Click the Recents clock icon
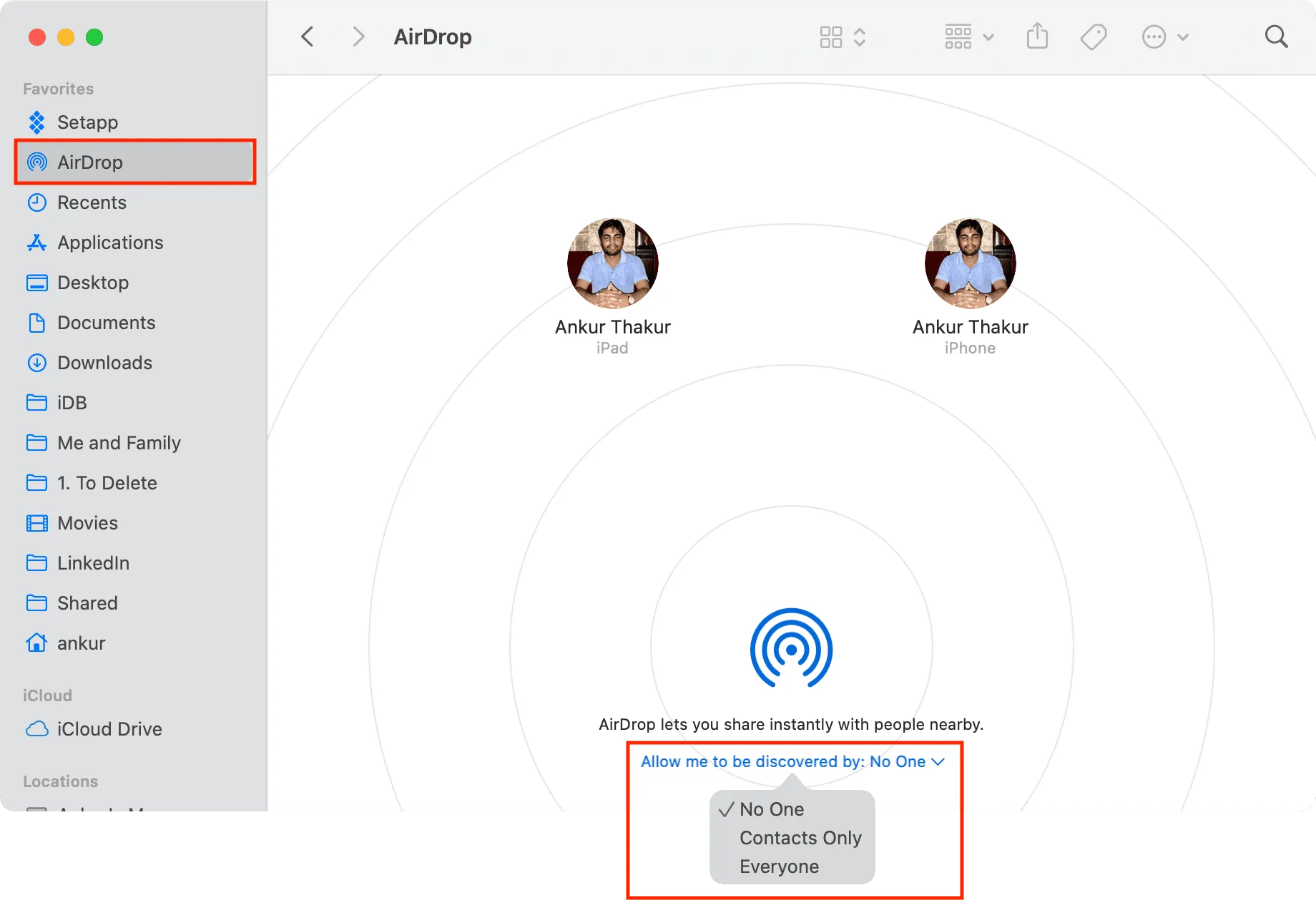This screenshot has width=1316, height=903. coord(36,202)
